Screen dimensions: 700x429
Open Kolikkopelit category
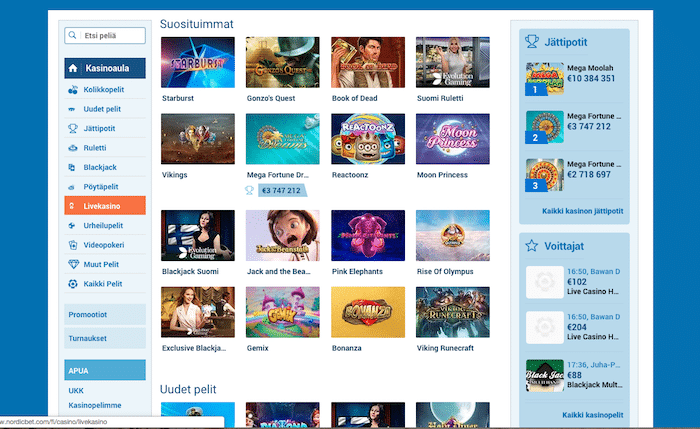tap(105, 90)
